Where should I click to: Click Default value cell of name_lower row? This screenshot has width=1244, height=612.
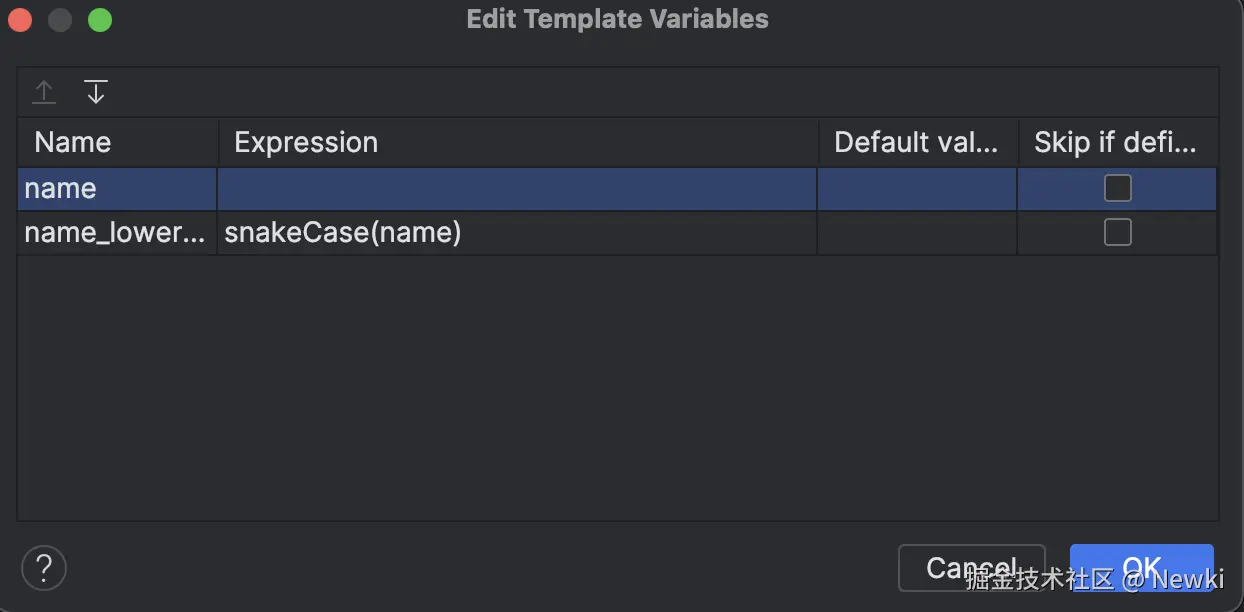point(917,233)
